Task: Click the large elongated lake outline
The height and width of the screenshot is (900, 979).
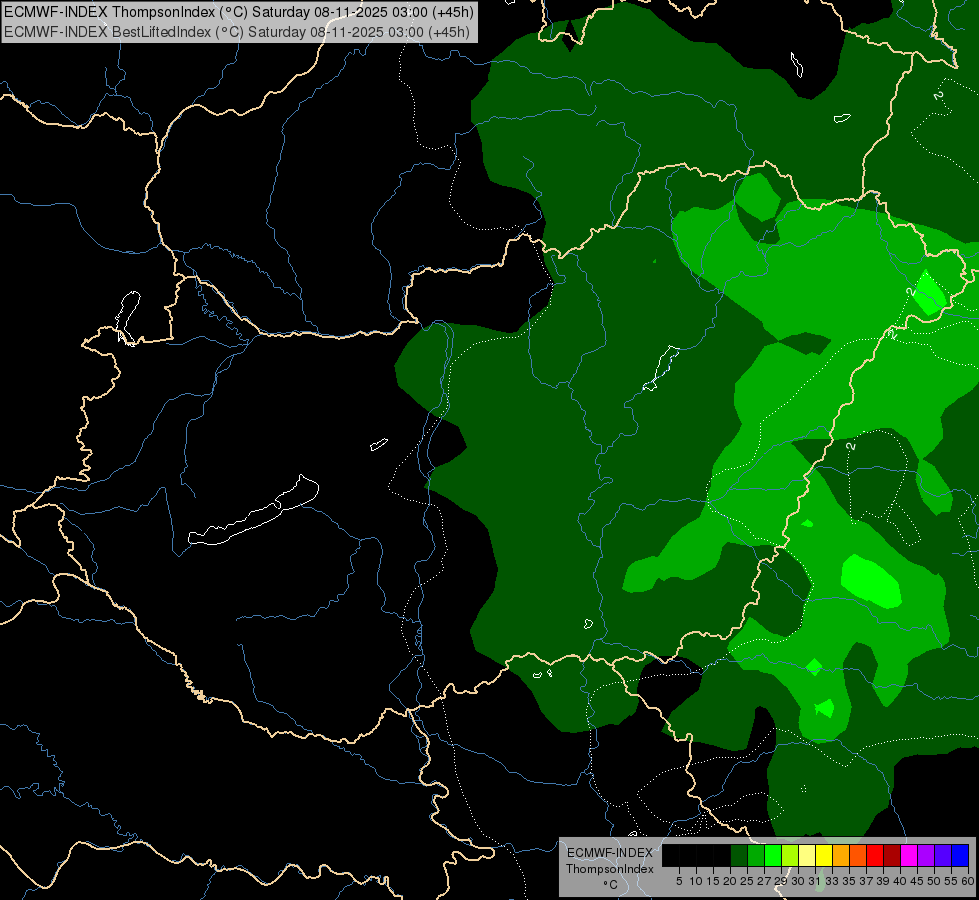Action: [253, 511]
